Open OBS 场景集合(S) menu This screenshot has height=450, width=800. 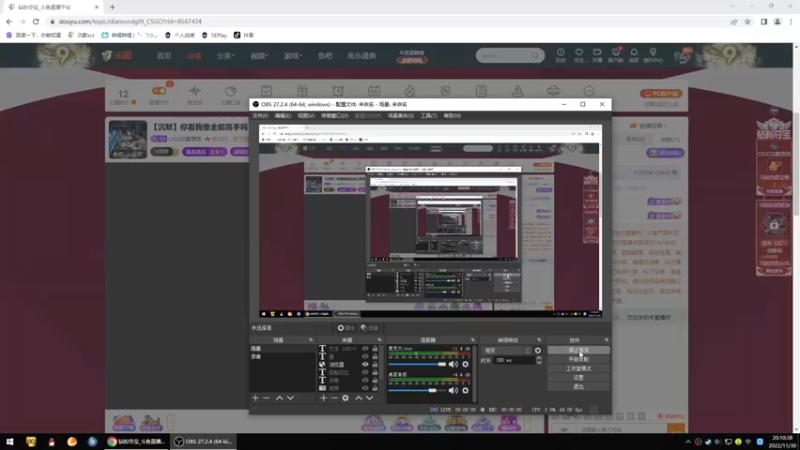pyautogui.click(x=401, y=116)
